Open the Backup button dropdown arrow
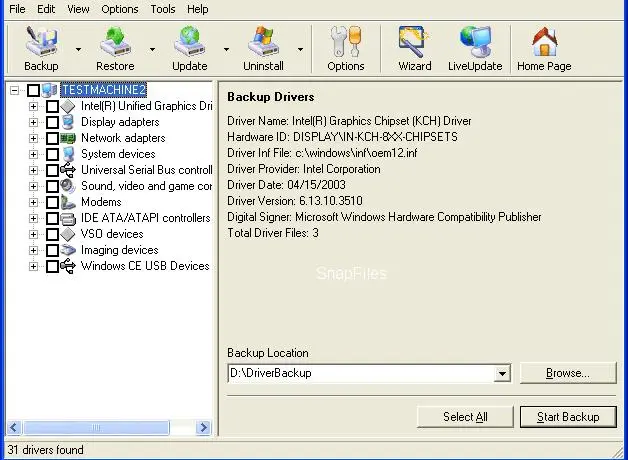628x460 pixels. click(x=78, y=50)
